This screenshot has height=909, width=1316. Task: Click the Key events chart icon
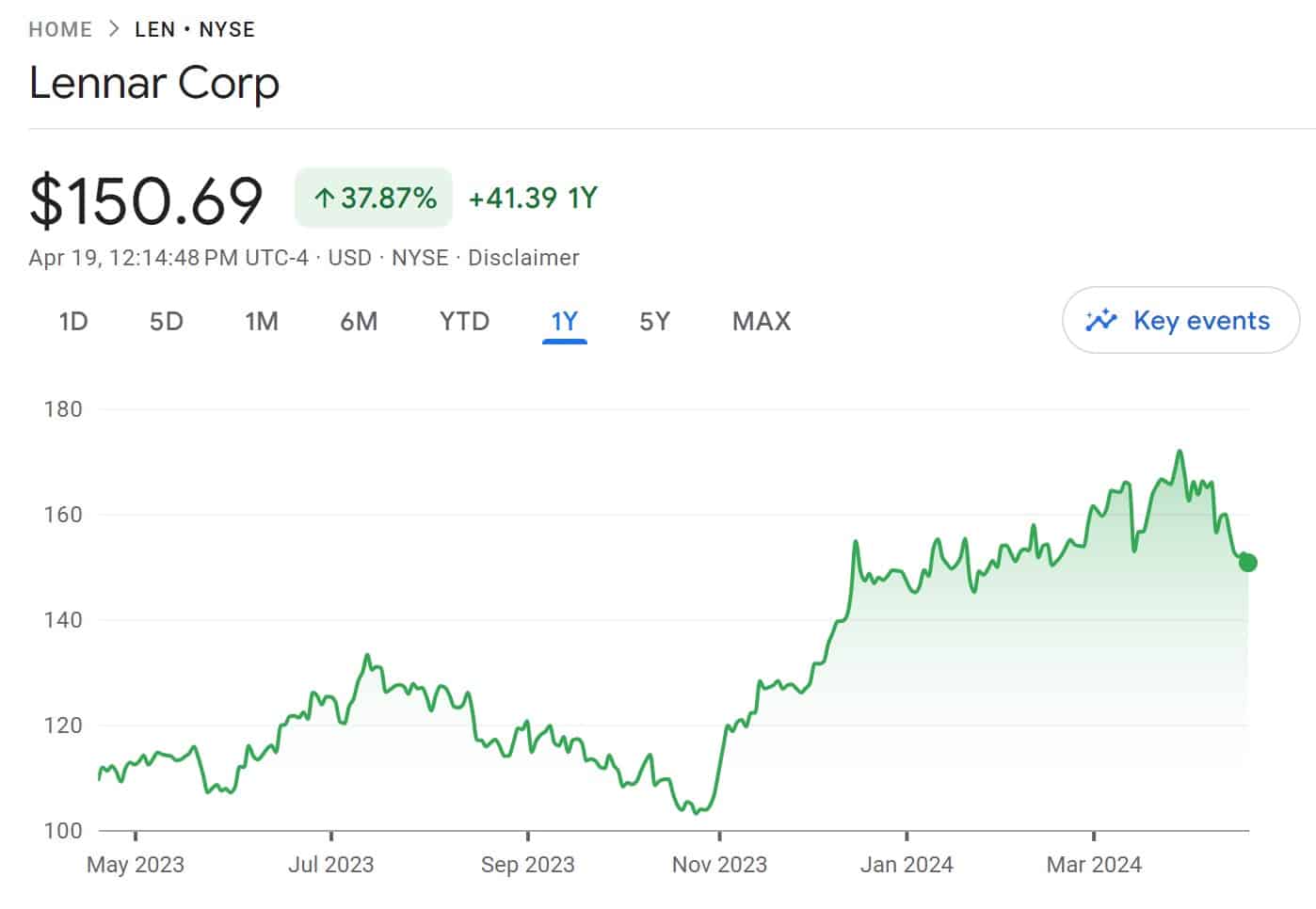coord(1102,320)
